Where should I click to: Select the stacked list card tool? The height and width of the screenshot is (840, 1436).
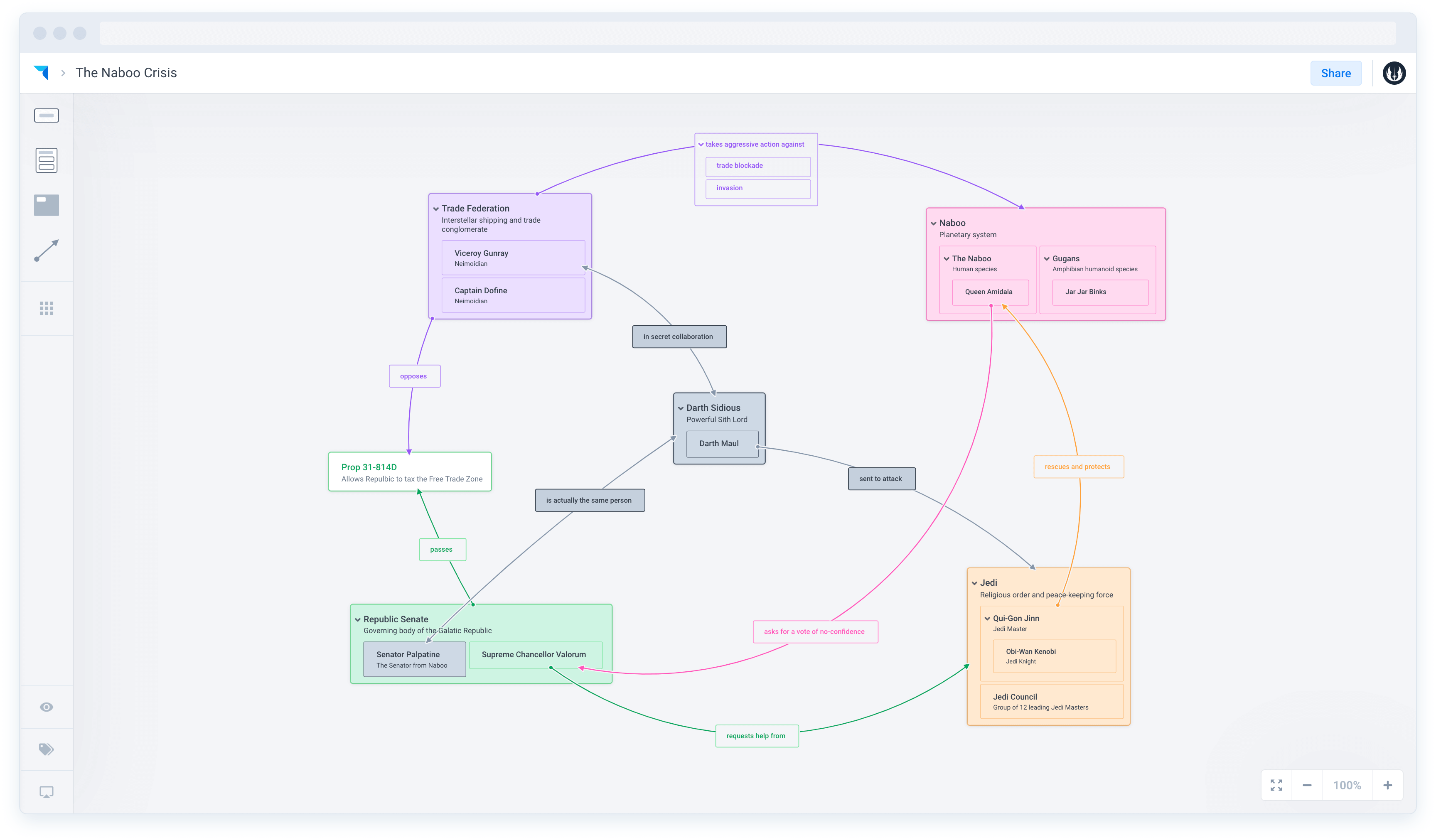(x=46, y=160)
